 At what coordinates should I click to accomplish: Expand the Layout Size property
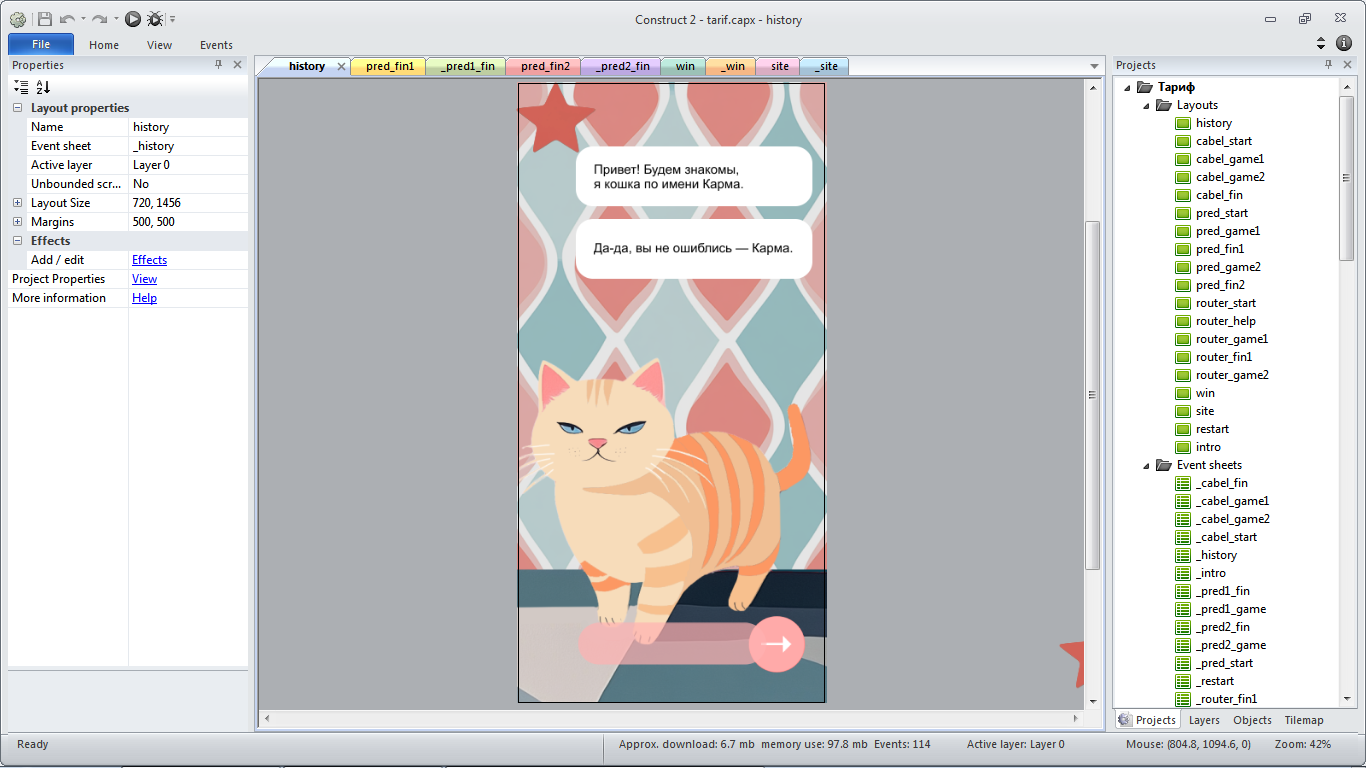(x=17, y=203)
